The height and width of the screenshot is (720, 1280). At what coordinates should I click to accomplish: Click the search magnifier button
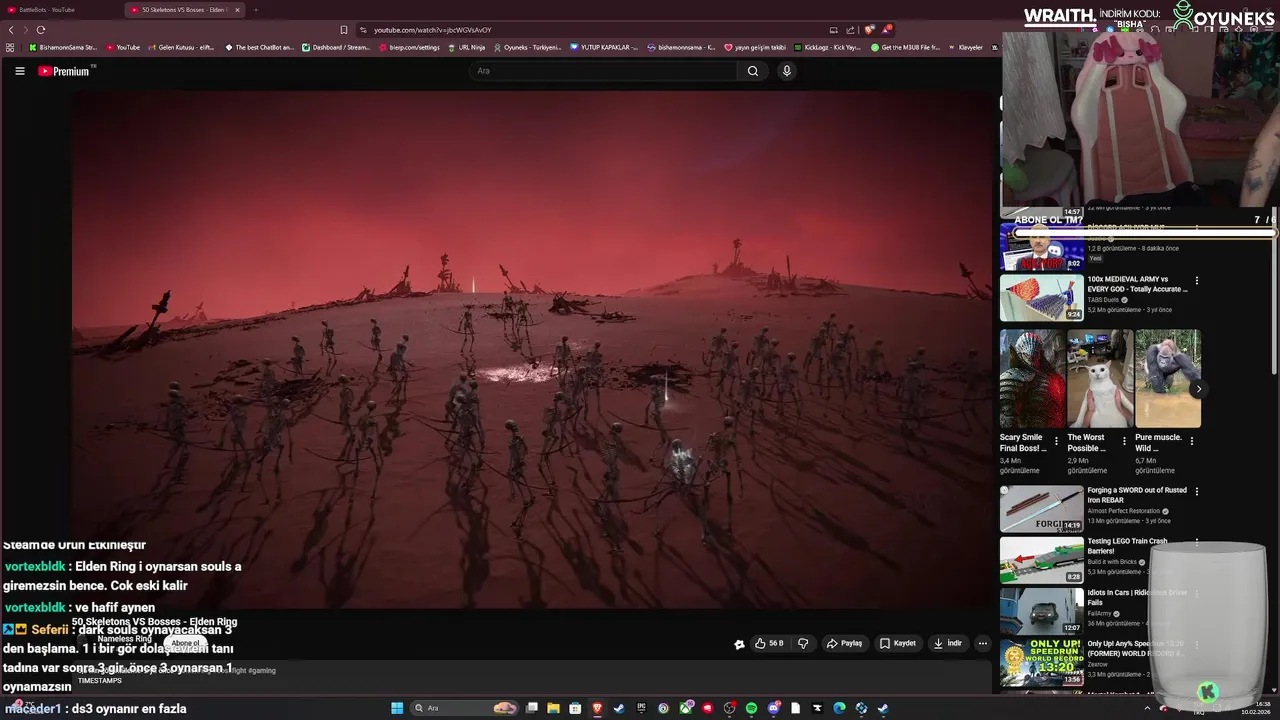pos(753,71)
